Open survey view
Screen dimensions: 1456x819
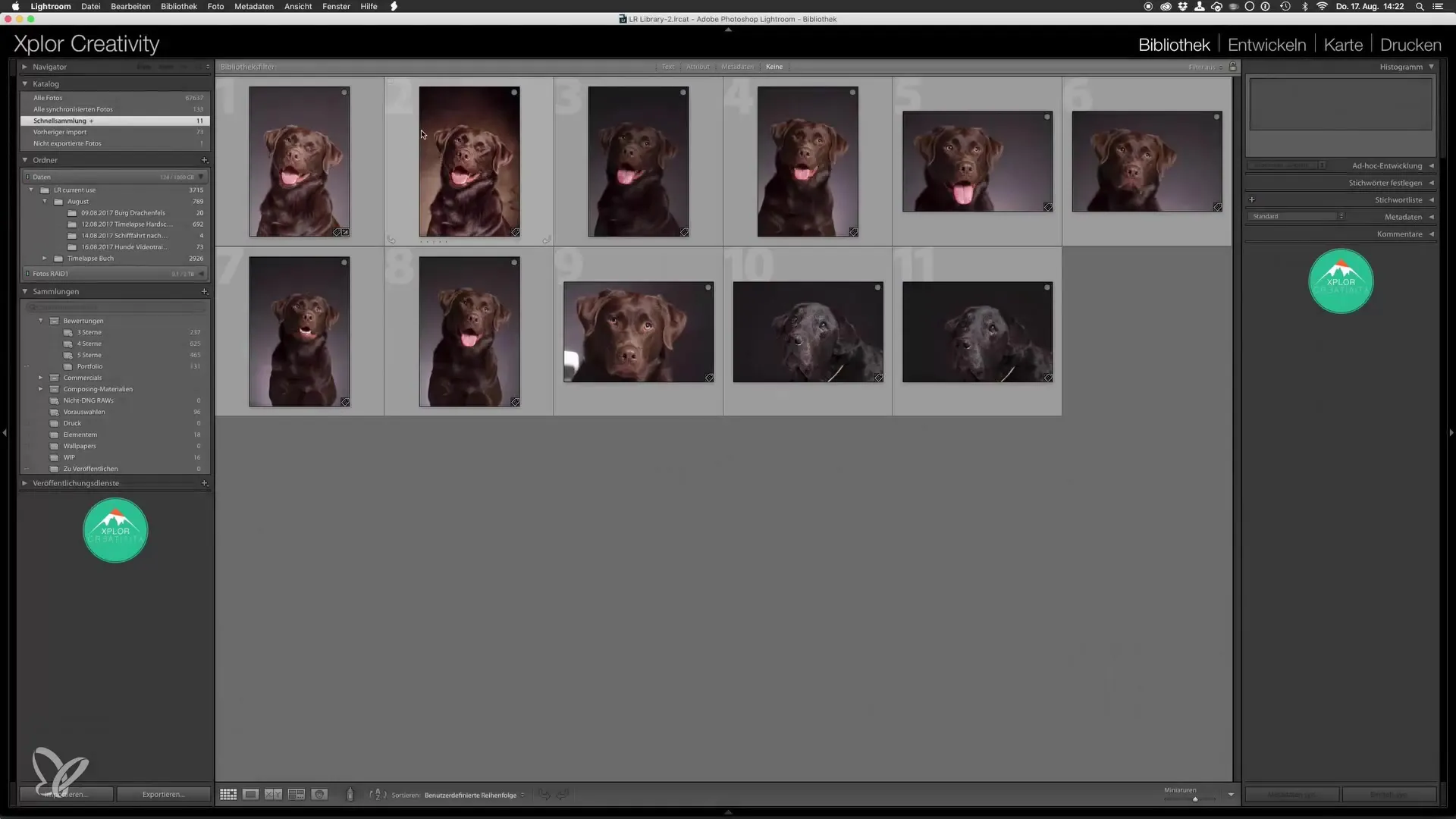(297, 795)
